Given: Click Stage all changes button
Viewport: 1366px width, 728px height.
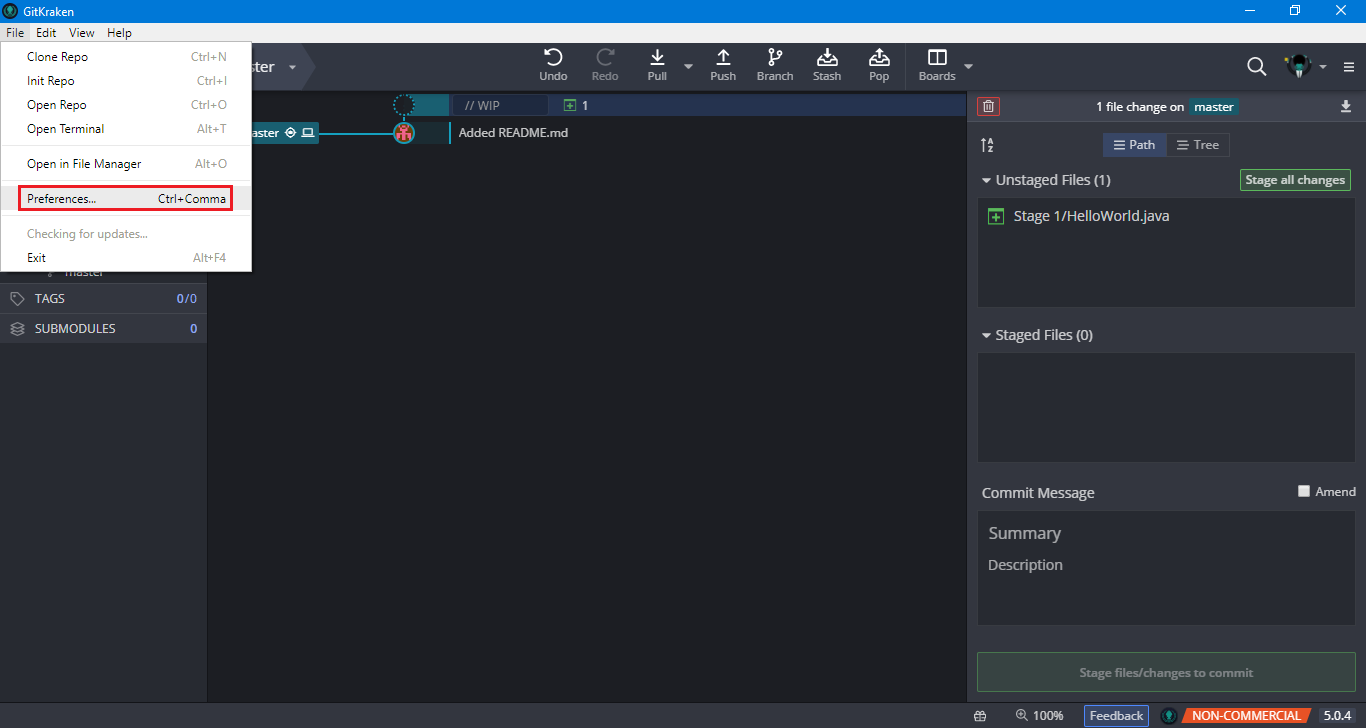Looking at the screenshot, I should point(1295,180).
